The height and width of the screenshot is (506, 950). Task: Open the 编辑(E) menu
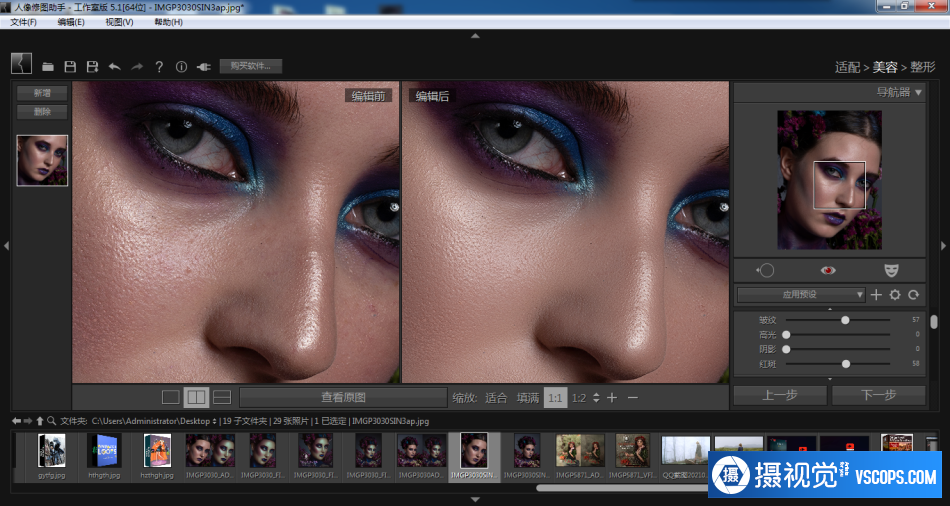click(x=71, y=22)
